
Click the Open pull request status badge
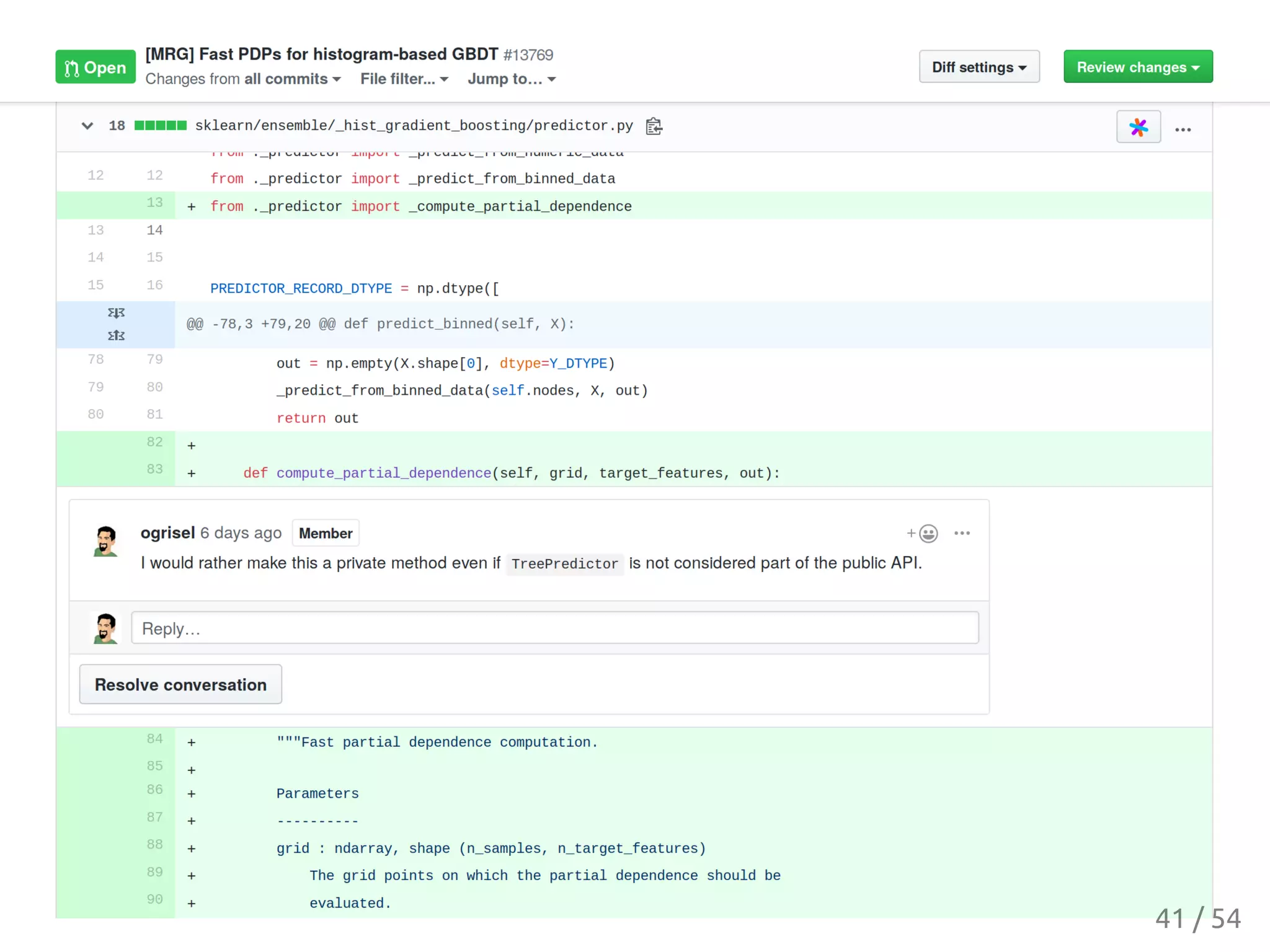(95, 67)
